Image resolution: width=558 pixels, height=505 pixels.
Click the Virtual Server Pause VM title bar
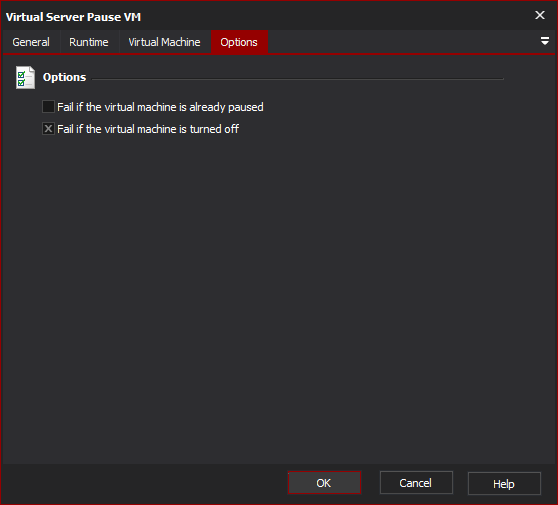point(267,16)
